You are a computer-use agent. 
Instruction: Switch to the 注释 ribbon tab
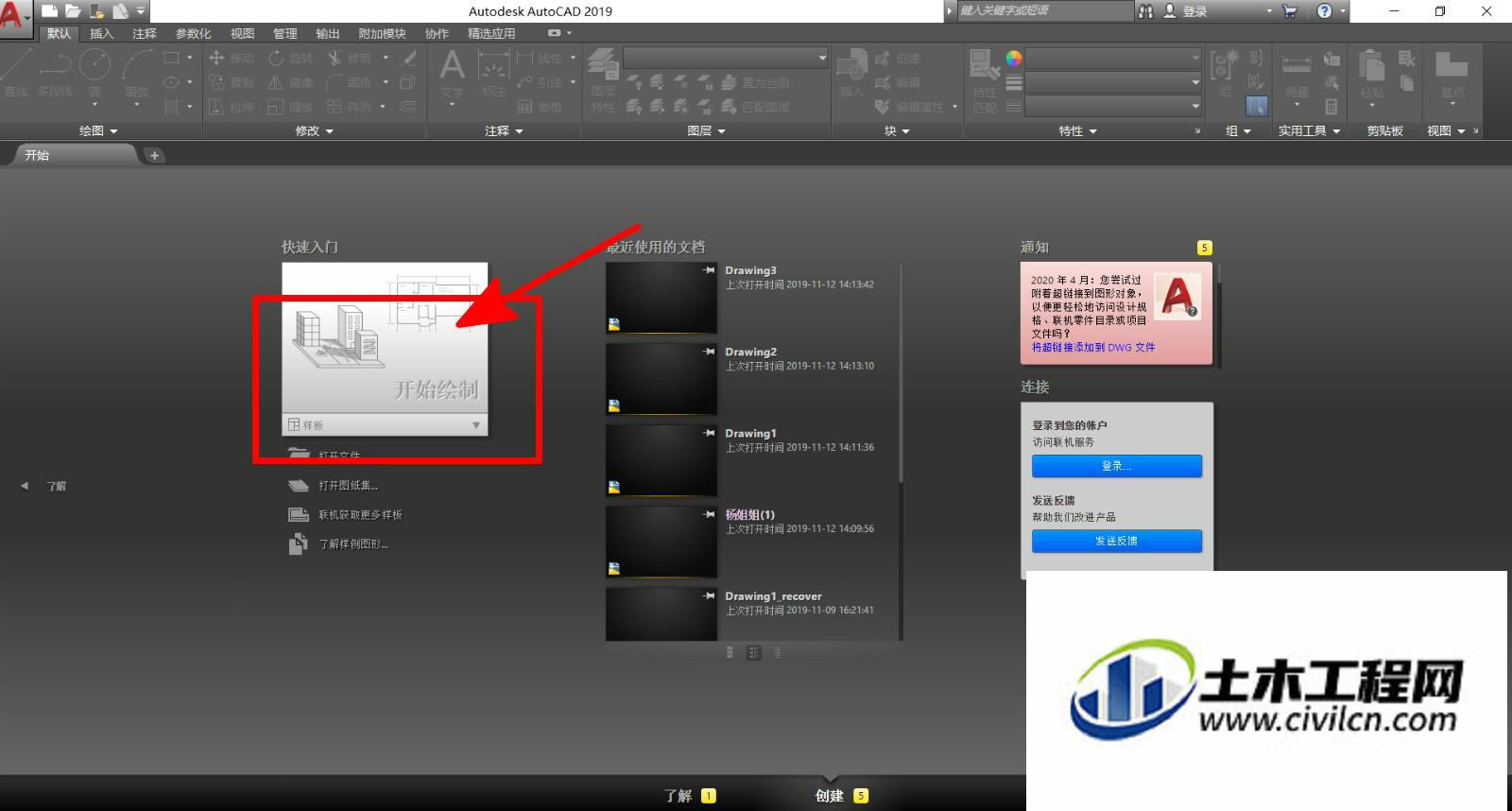[x=145, y=33]
